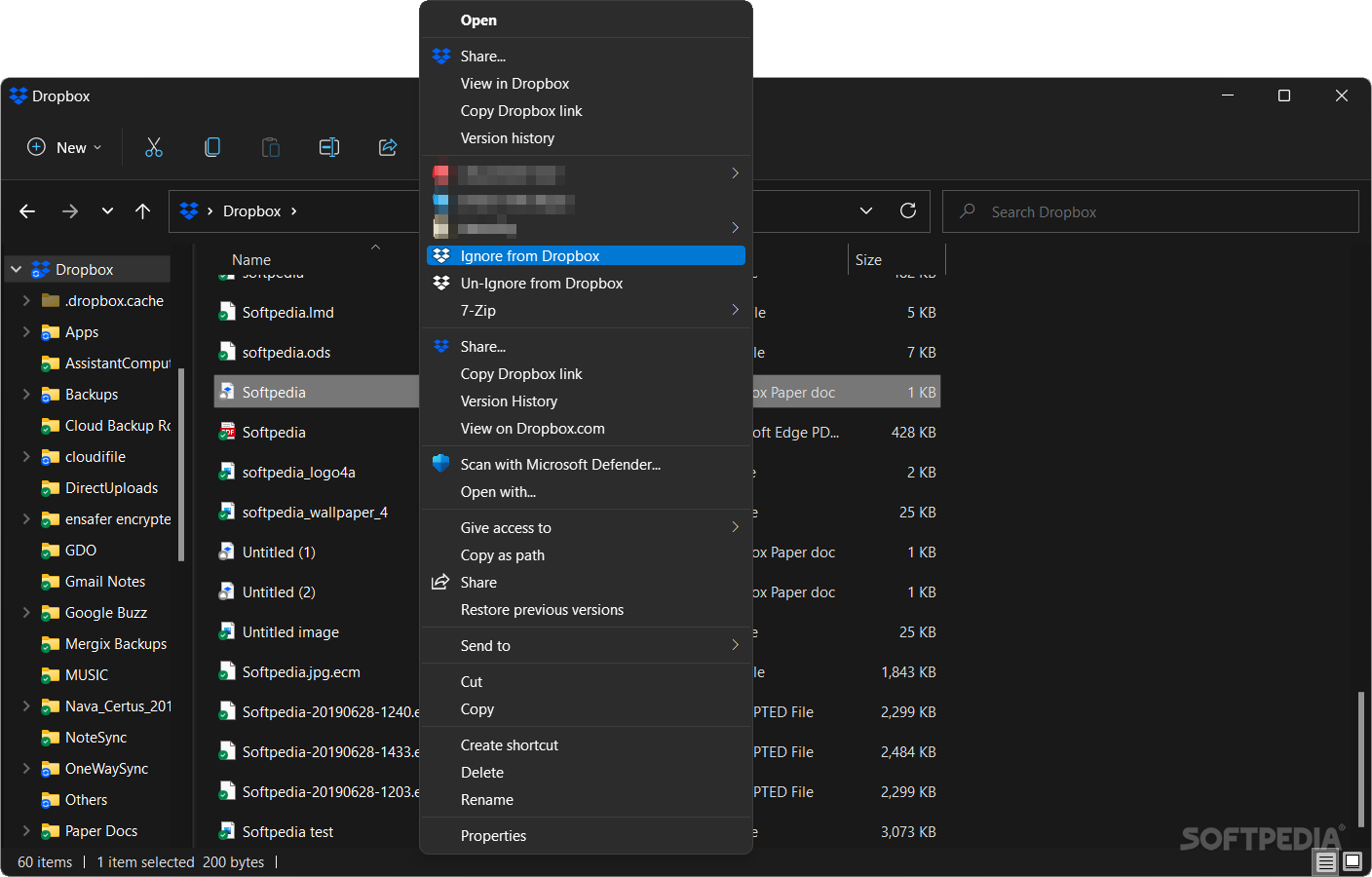
Task: Click the file list vertical scrollbar
Action: pos(1361,758)
